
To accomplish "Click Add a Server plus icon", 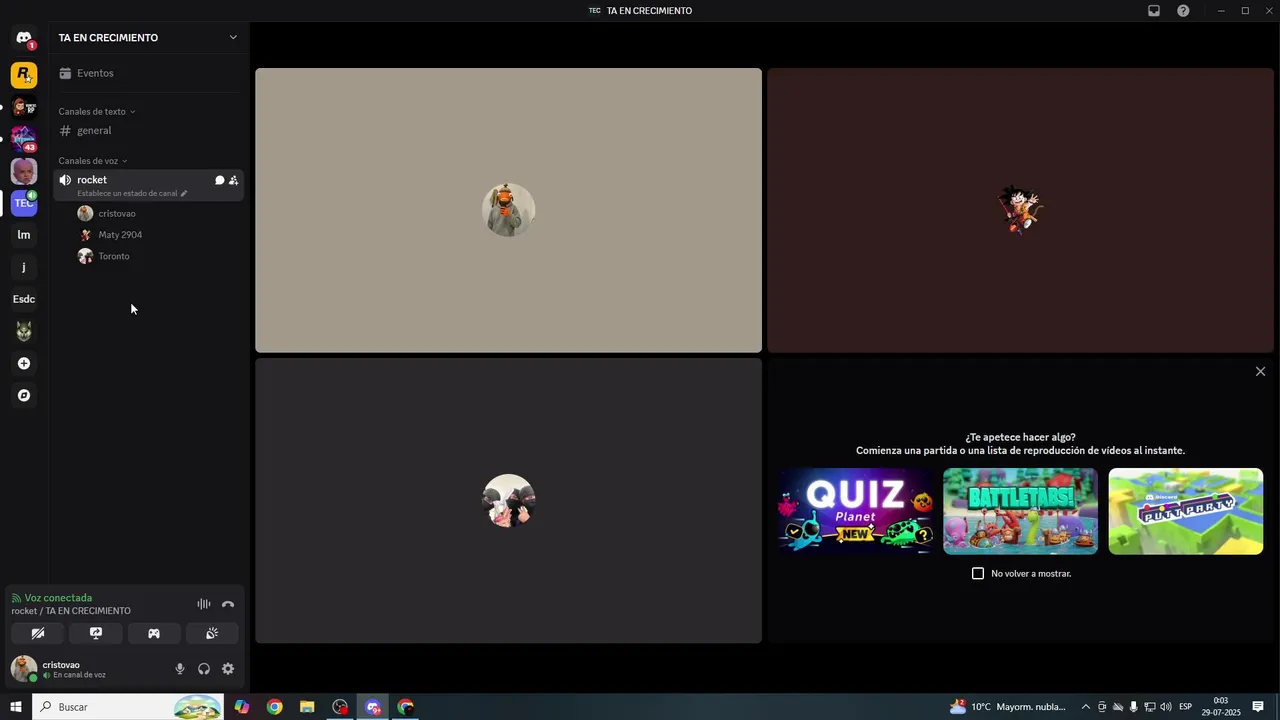I will click(24, 363).
